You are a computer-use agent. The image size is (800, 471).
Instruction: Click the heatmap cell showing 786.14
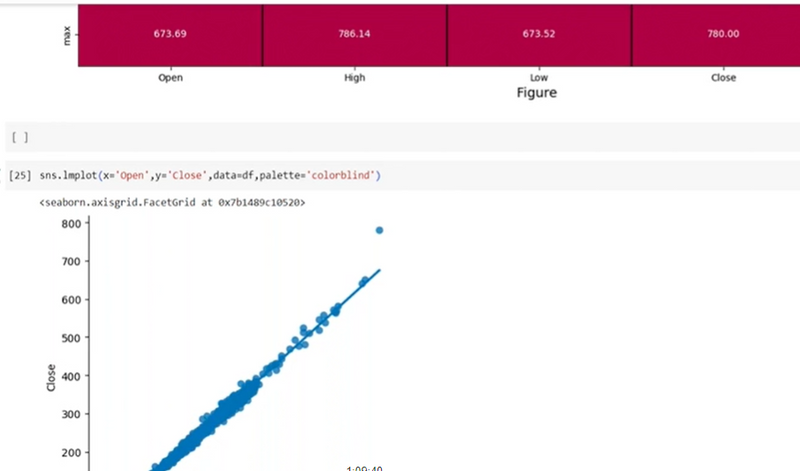(354, 34)
